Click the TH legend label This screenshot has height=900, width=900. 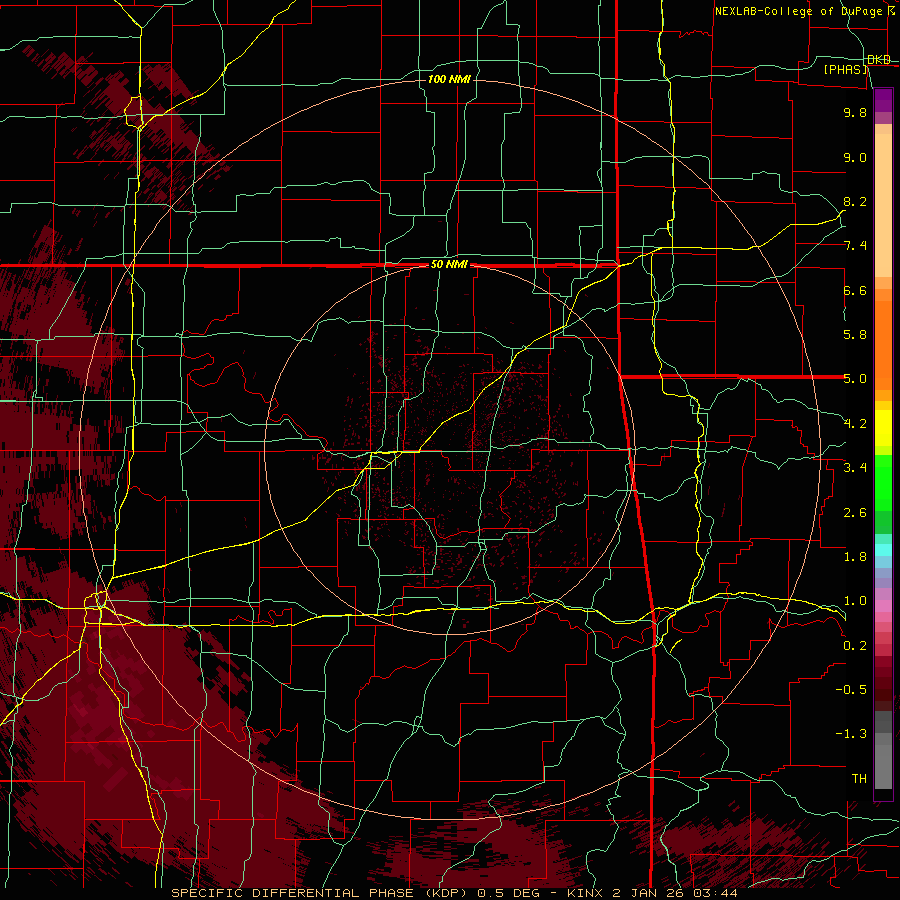point(859,779)
